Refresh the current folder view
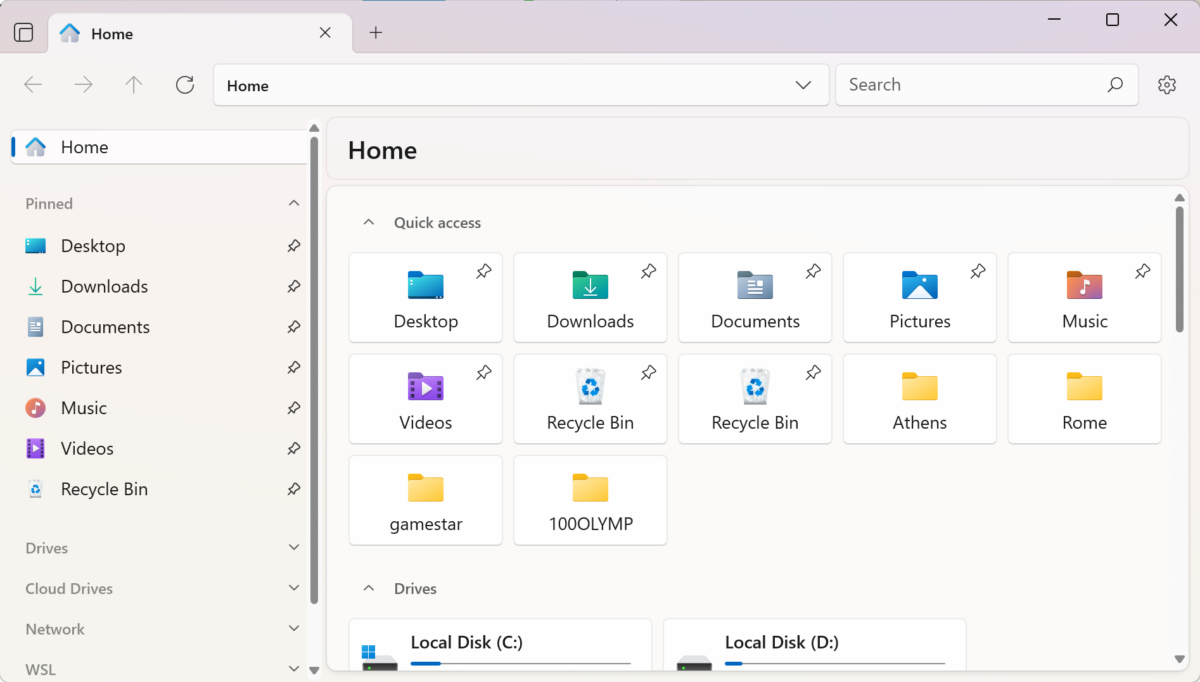The width and height of the screenshot is (1200, 682). (x=184, y=85)
